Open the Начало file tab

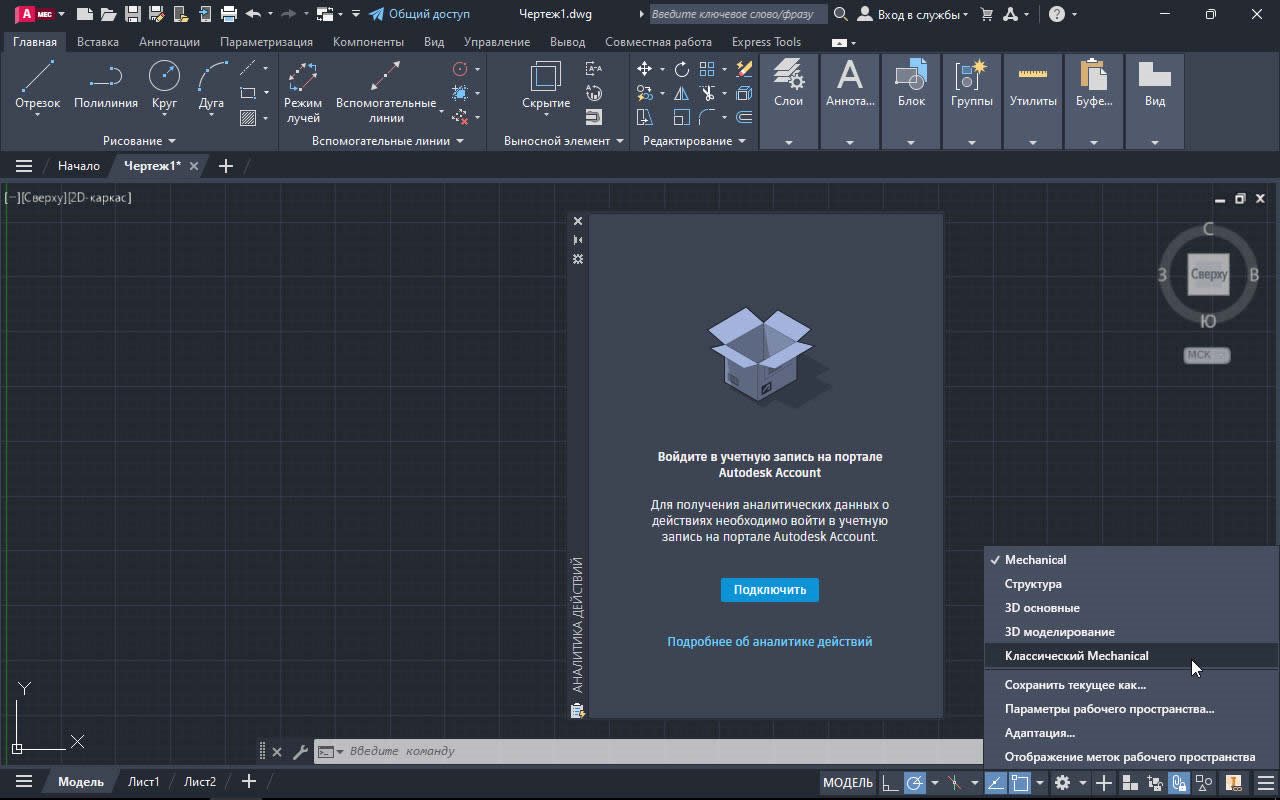tap(78, 166)
